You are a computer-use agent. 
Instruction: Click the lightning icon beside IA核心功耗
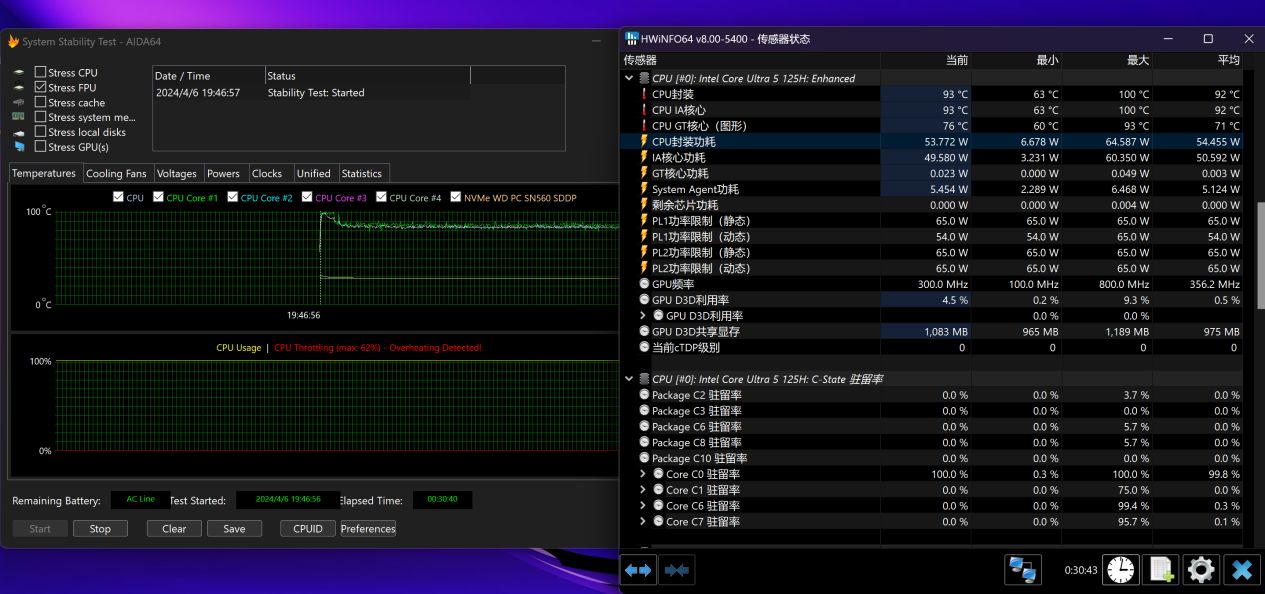644,158
